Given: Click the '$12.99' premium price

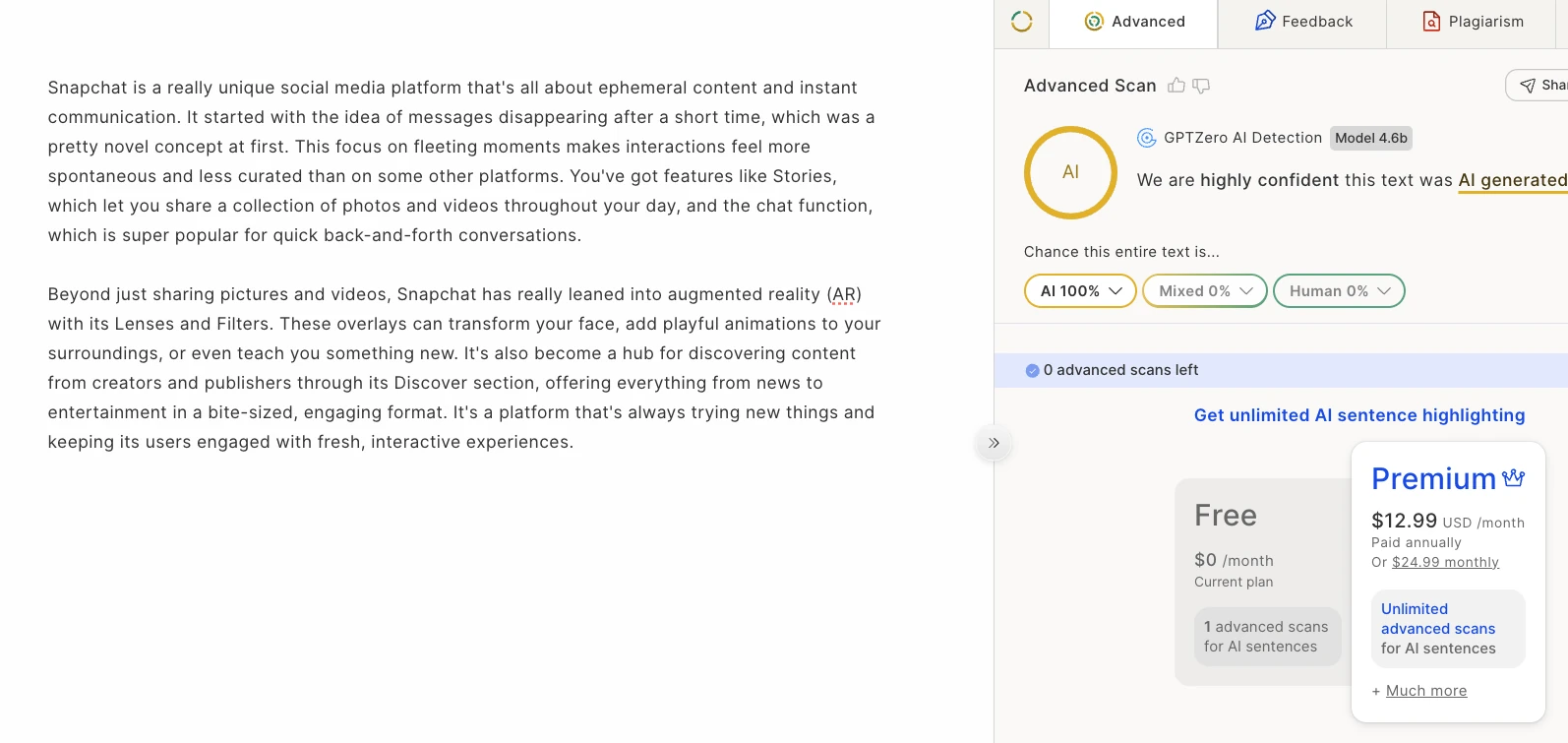Looking at the screenshot, I should [x=1404, y=521].
